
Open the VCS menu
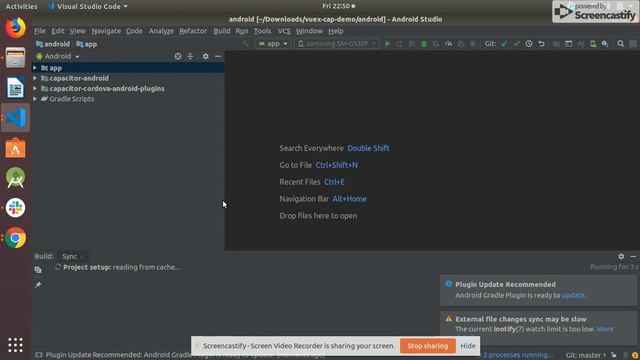click(284, 31)
